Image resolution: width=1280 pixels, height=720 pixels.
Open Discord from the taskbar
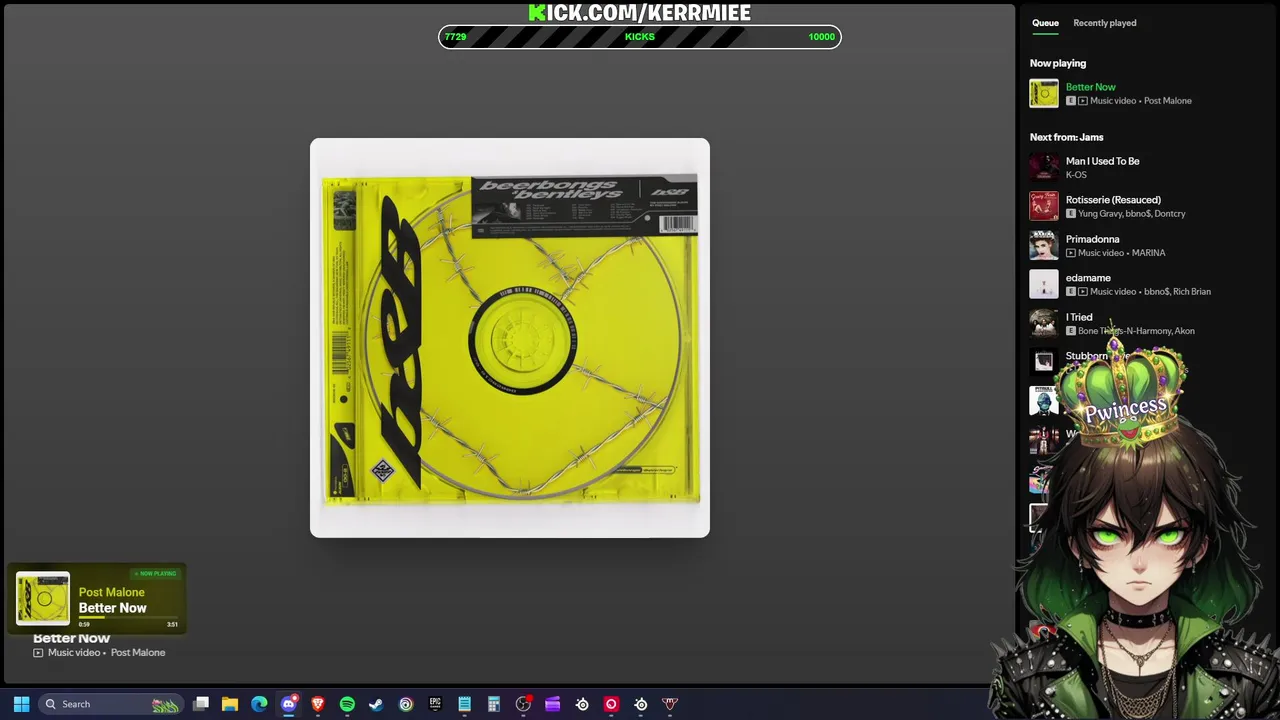click(289, 704)
